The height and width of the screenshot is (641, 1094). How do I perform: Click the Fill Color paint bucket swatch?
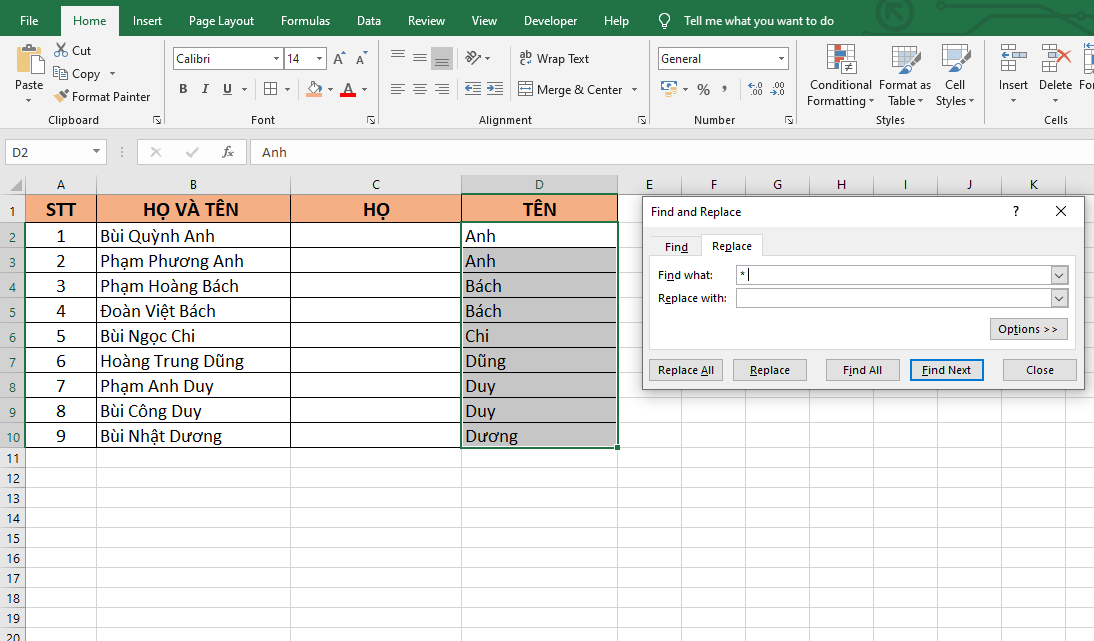tap(314, 89)
